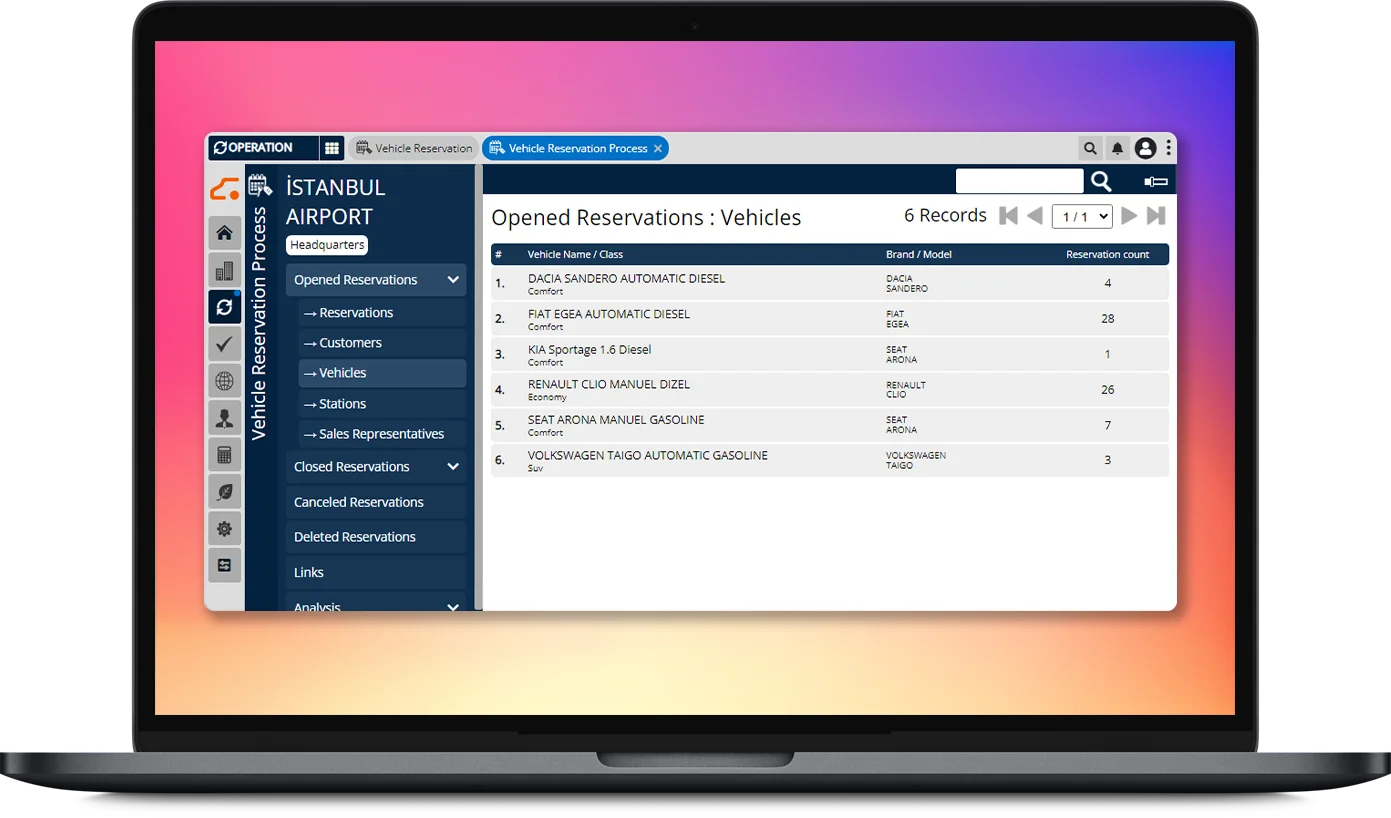Viewport: 1391px width, 818px height.
Task: Toggle the pin icon in dark header bar
Action: tap(1156, 182)
